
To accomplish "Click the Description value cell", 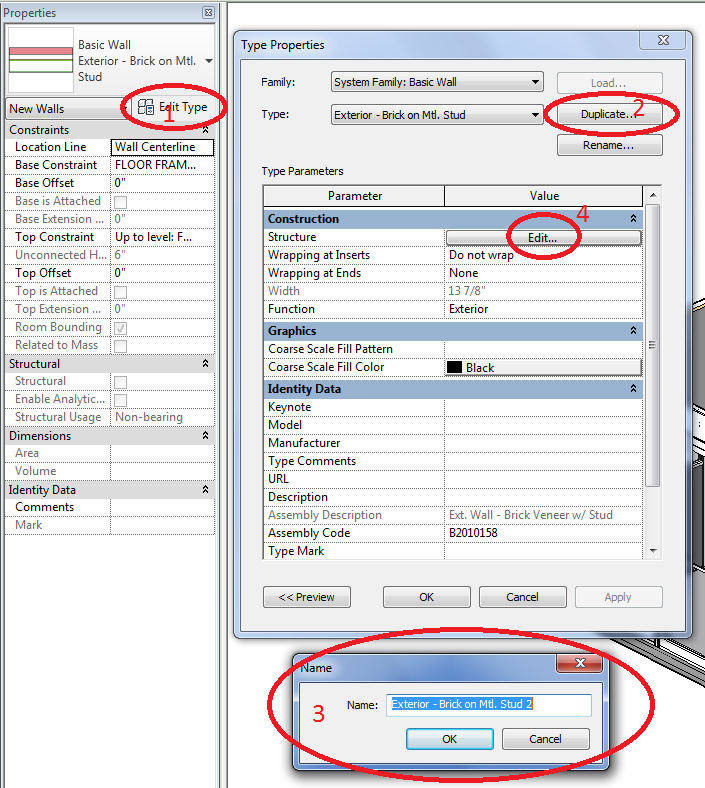I will 543,497.
